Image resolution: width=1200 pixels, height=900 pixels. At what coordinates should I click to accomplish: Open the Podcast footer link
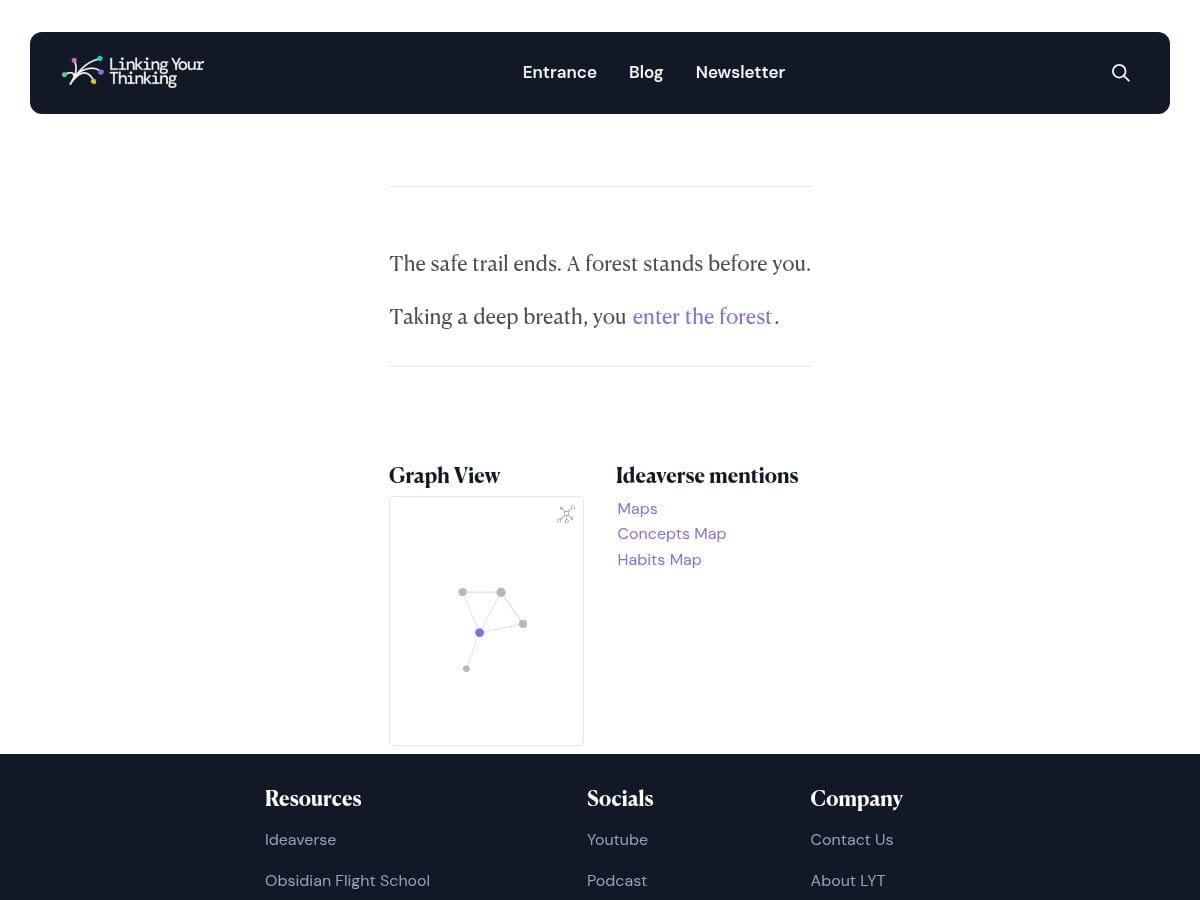(617, 881)
